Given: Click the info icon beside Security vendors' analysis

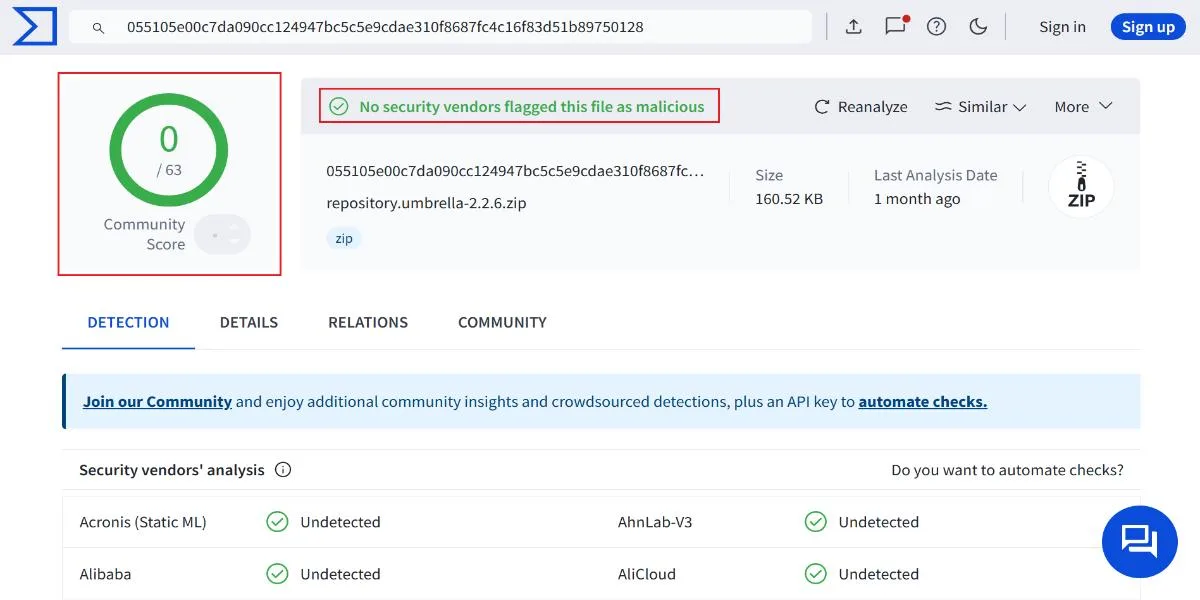Looking at the screenshot, I should tap(283, 469).
